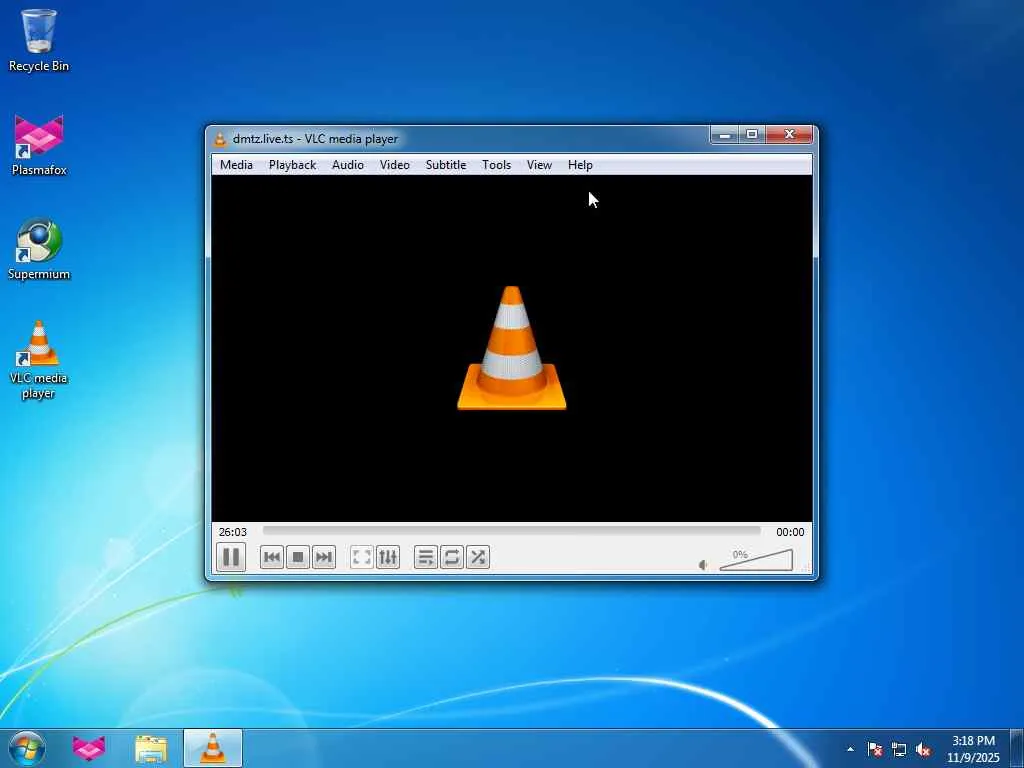The height and width of the screenshot is (768, 1024).
Task: Open the Video menu
Action: point(395,165)
